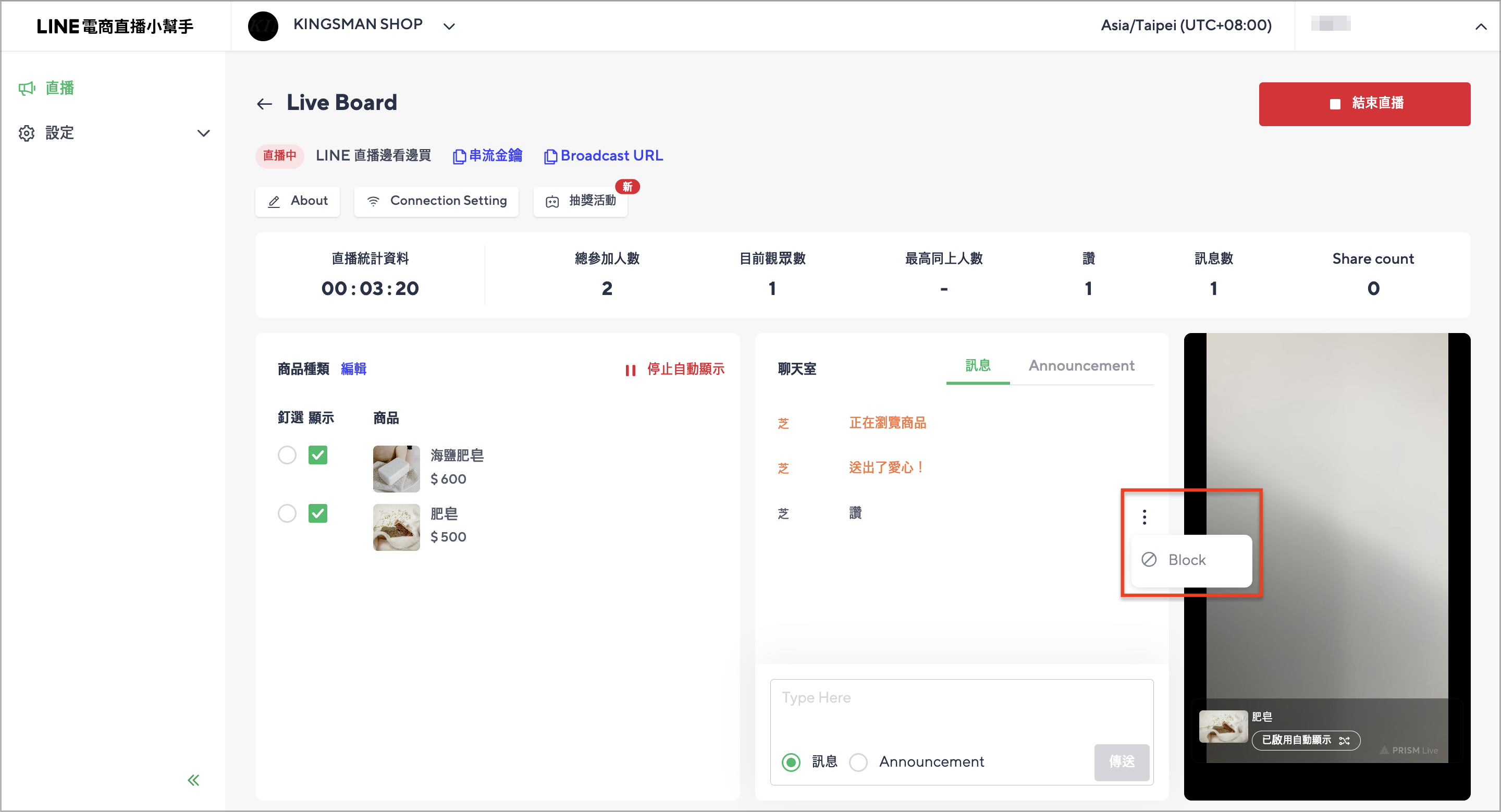Click the Type Here message input field

(962, 711)
